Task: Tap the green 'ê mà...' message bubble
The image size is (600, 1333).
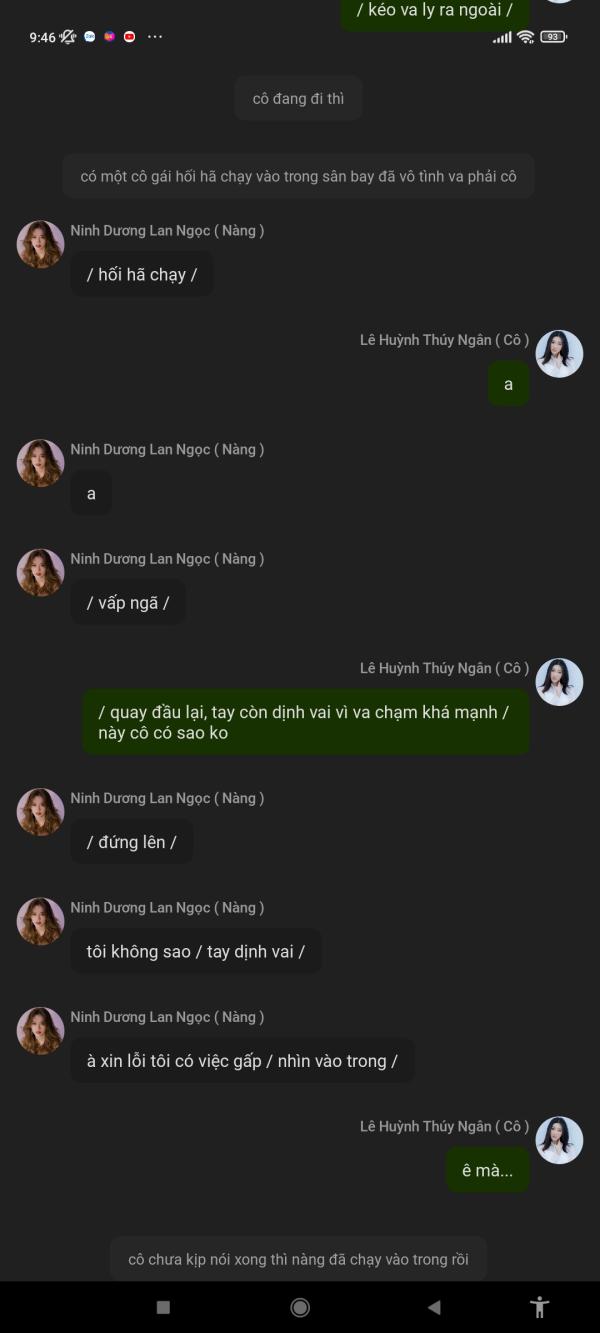Action: pyautogui.click(x=488, y=1170)
